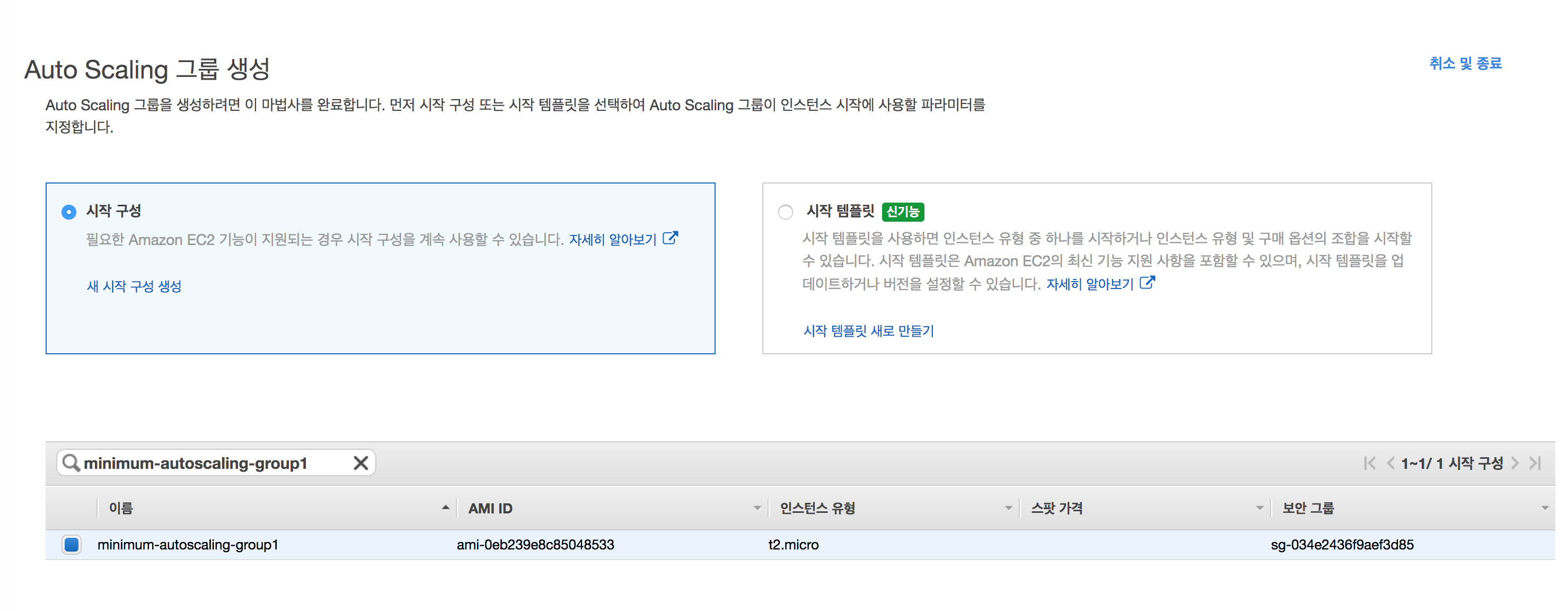
Task: Go to next page arrow
Action: 1515,463
